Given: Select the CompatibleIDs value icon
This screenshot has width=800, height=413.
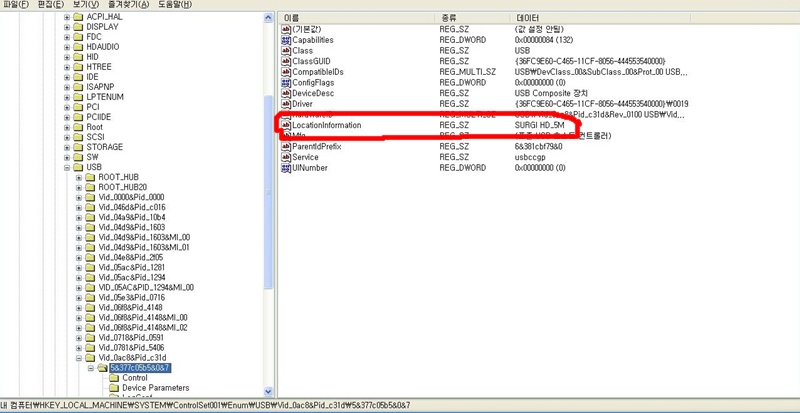Looking at the screenshot, I should coord(285,72).
